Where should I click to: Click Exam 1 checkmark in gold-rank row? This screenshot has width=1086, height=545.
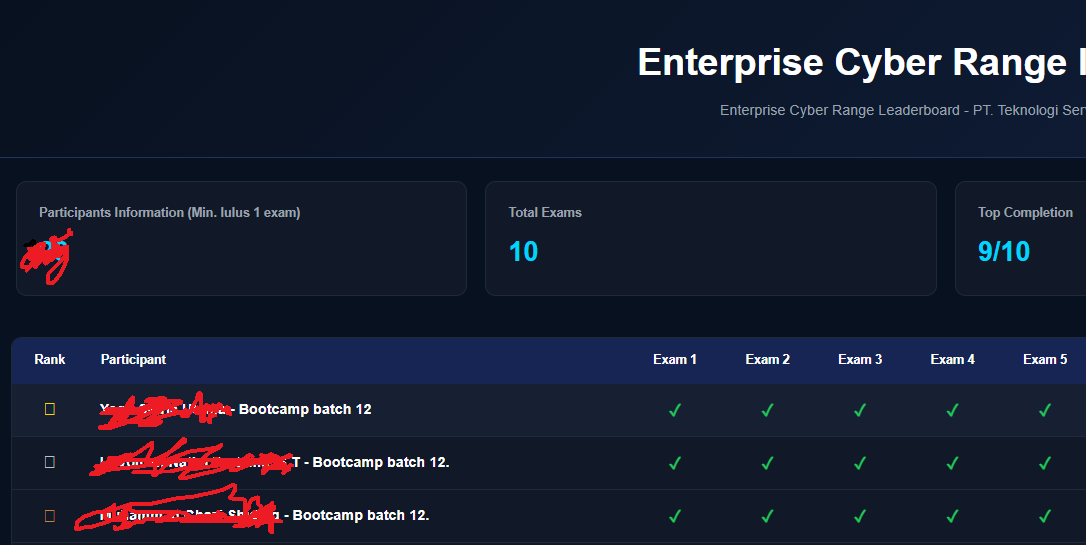coord(675,410)
